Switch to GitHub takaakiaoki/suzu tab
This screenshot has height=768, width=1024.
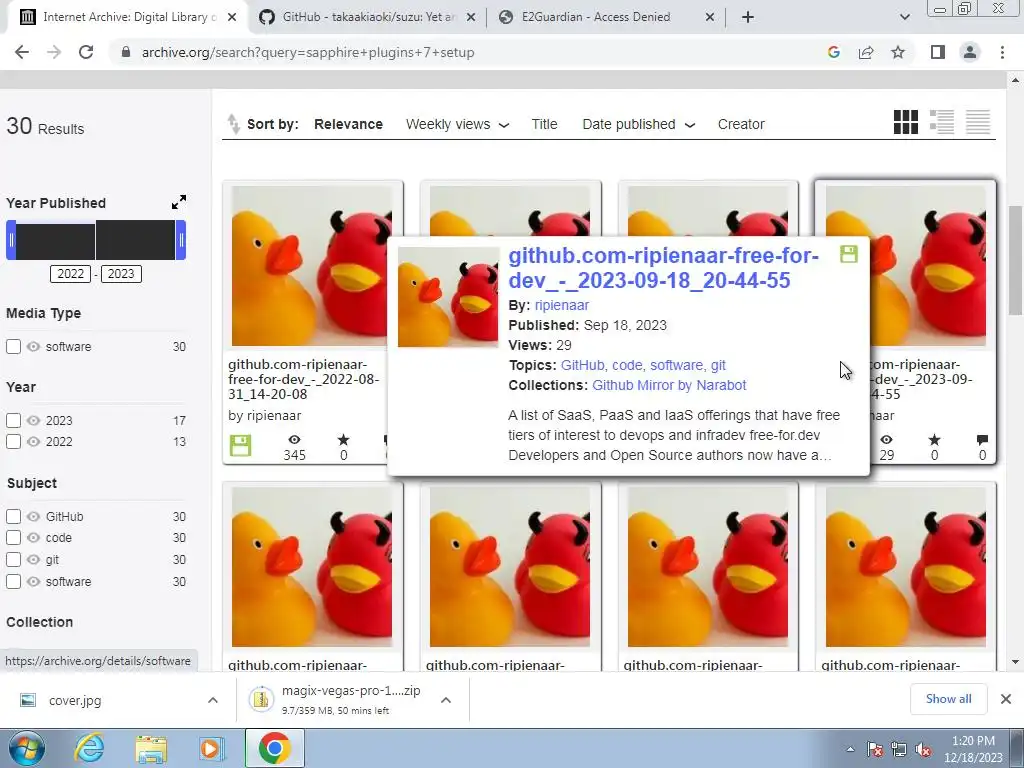tap(368, 18)
